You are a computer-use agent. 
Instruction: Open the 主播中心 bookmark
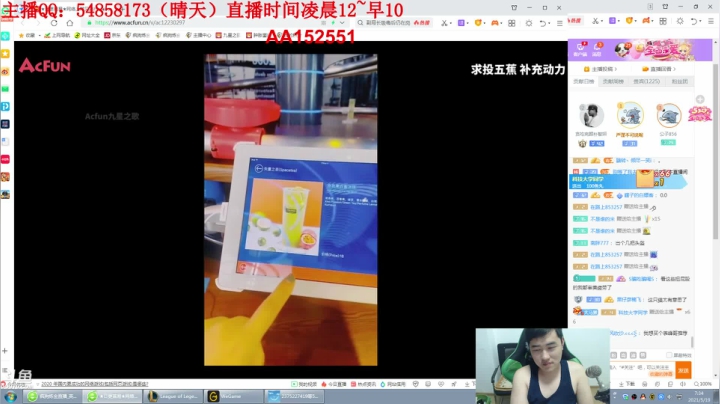[x=198, y=35]
